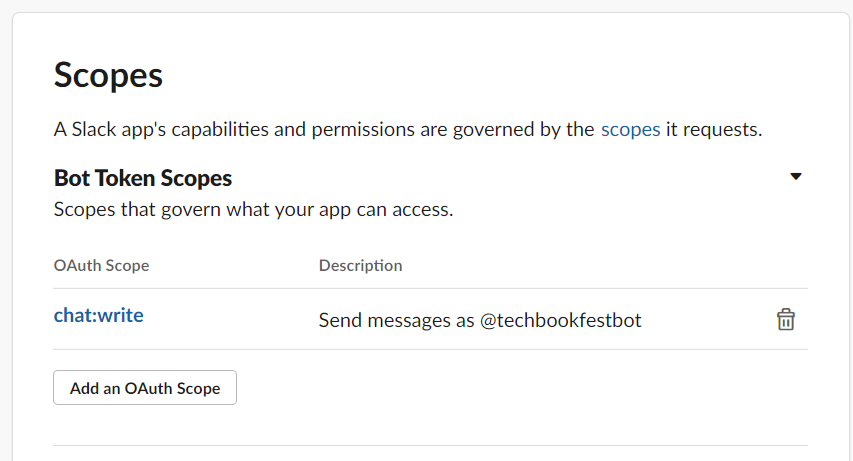This screenshot has width=853, height=461.
Task: Click the word Token in section heading
Action: point(125,178)
